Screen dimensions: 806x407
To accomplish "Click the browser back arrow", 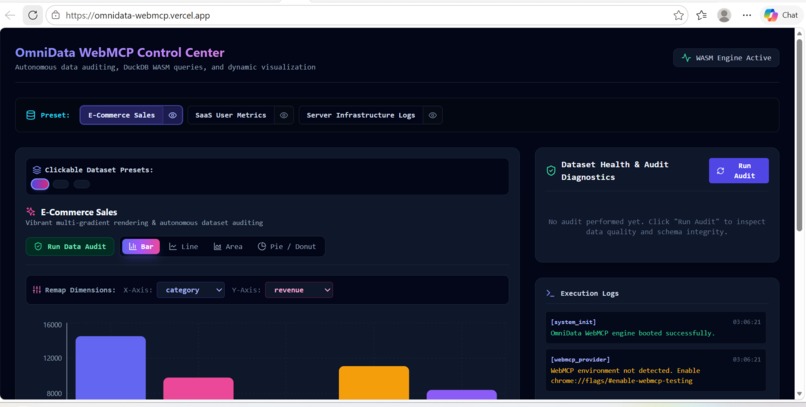I will click(10, 15).
